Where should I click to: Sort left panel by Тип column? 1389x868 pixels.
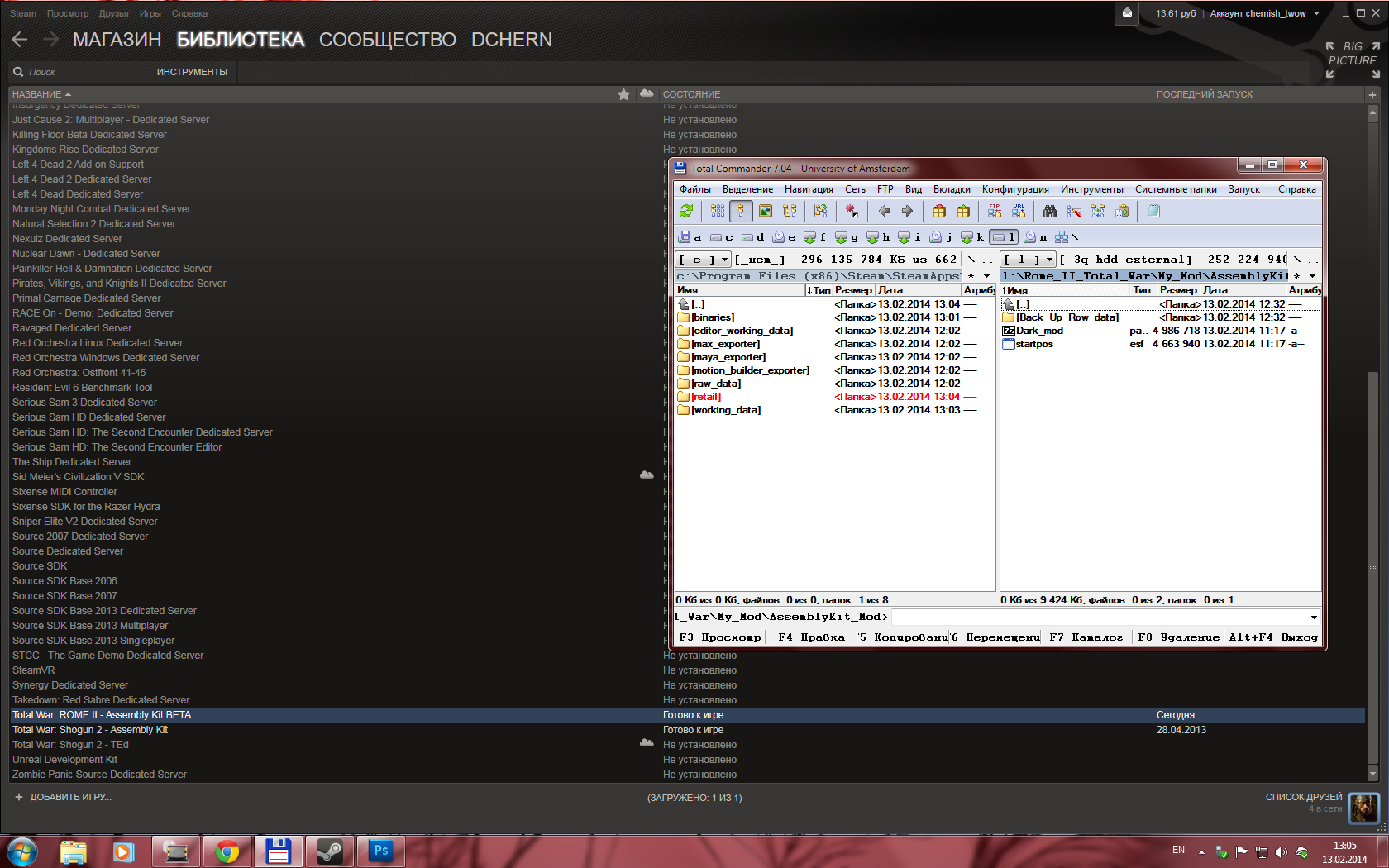click(819, 290)
